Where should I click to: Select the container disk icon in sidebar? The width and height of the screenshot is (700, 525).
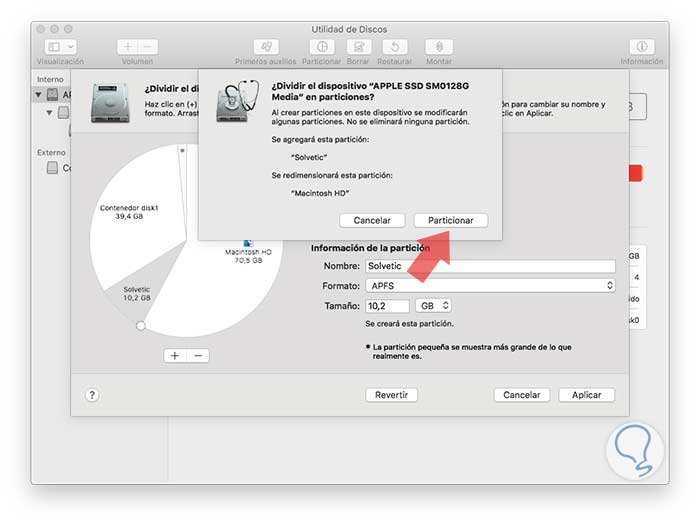pos(64,112)
